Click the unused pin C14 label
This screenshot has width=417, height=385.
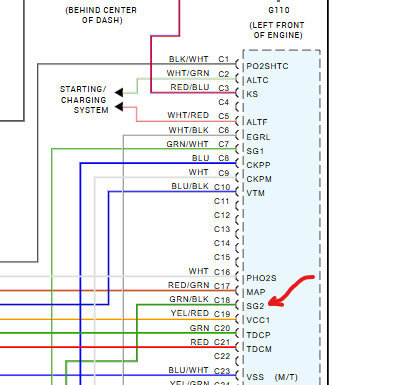coord(222,243)
